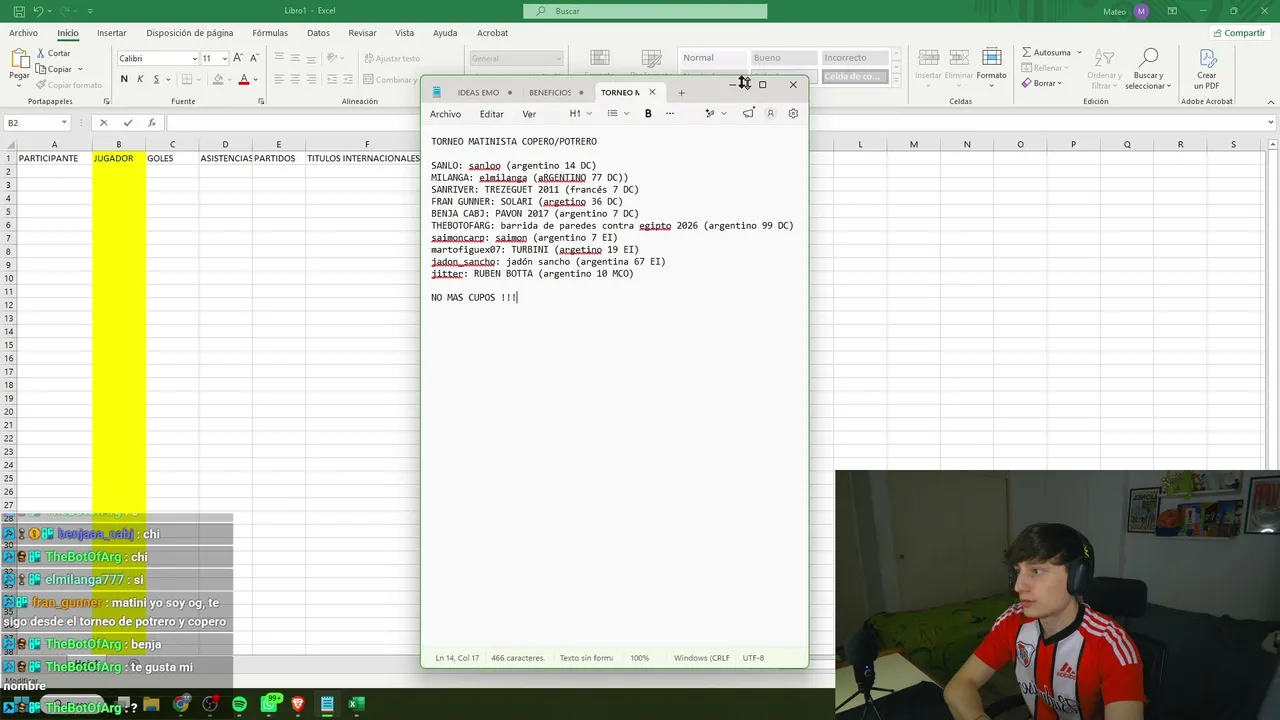Toggle bold B in Notepad toolbar
The height and width of the screenshot is (720, 1280).
click(x=648, y=114)
